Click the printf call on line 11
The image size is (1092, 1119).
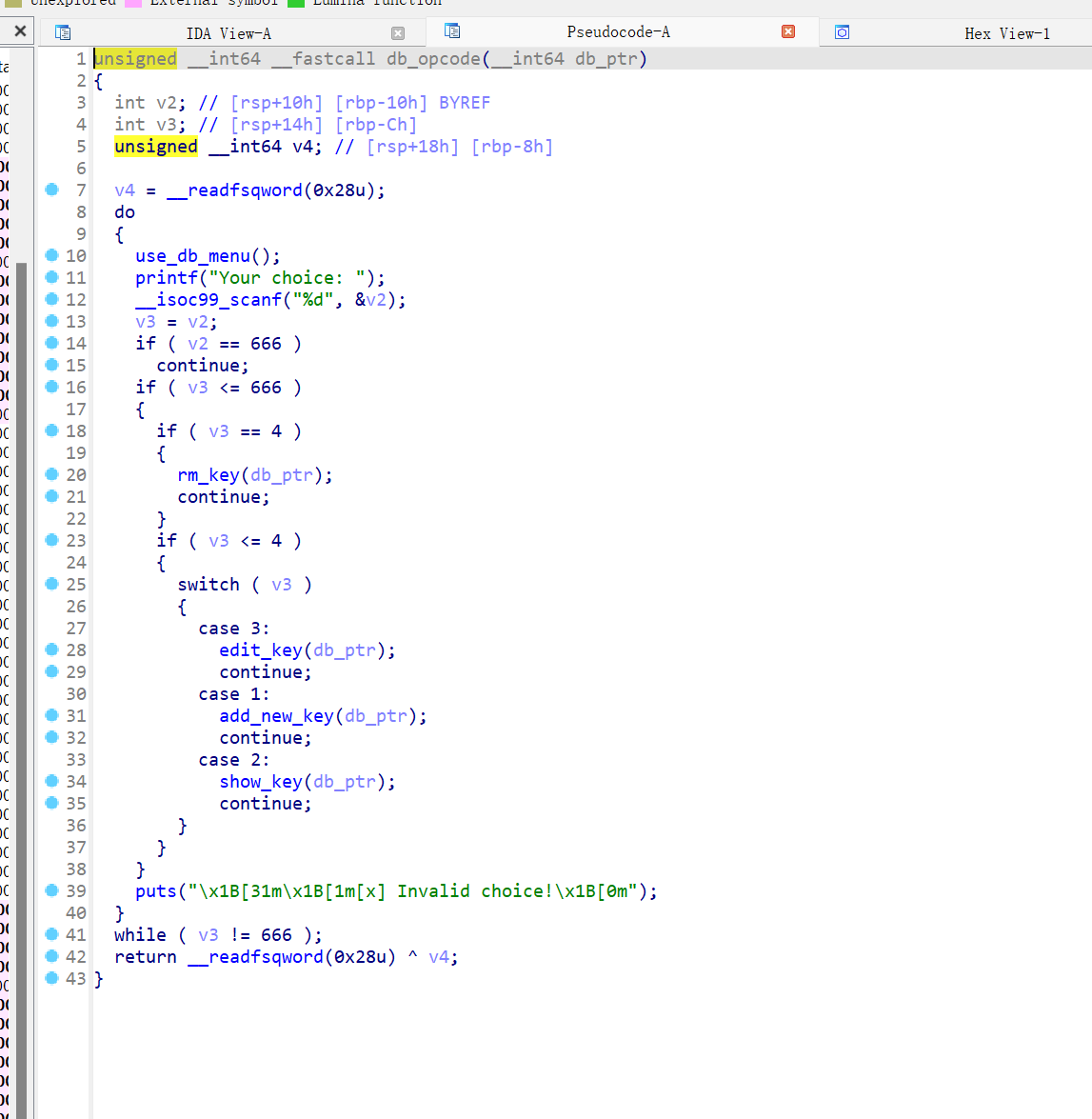coord(167,278)
